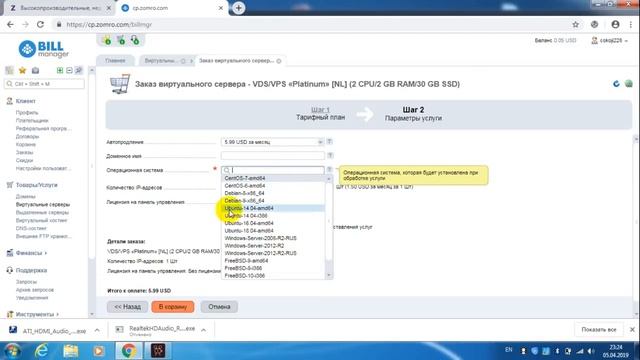
Task: Open Виртуальные серверы in the sidebar
Action: (43, 204)
